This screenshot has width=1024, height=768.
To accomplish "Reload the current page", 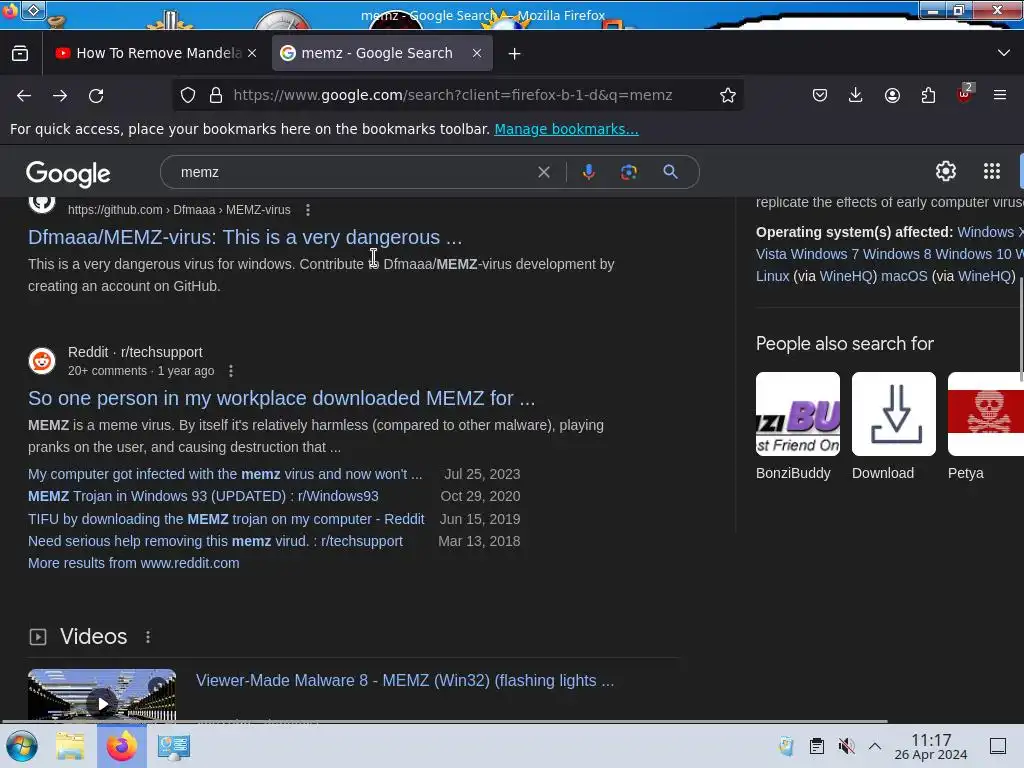I will (x=96, y=95).
